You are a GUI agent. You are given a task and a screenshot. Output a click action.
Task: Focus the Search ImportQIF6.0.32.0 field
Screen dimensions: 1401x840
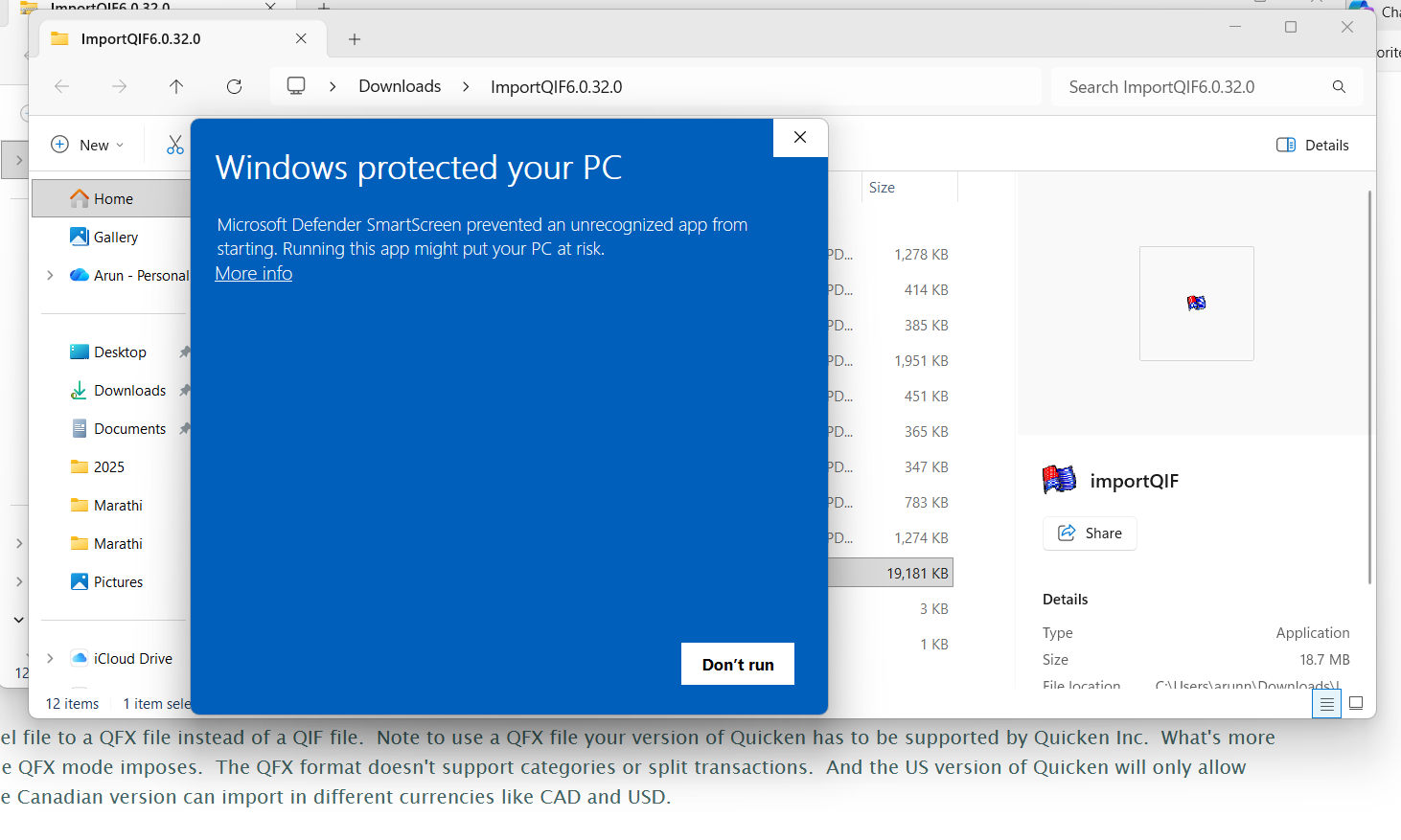click(1206, 87)
